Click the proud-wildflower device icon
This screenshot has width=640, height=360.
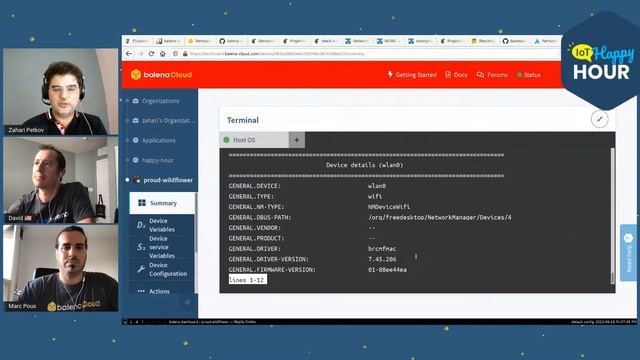[x=137, y=180]
